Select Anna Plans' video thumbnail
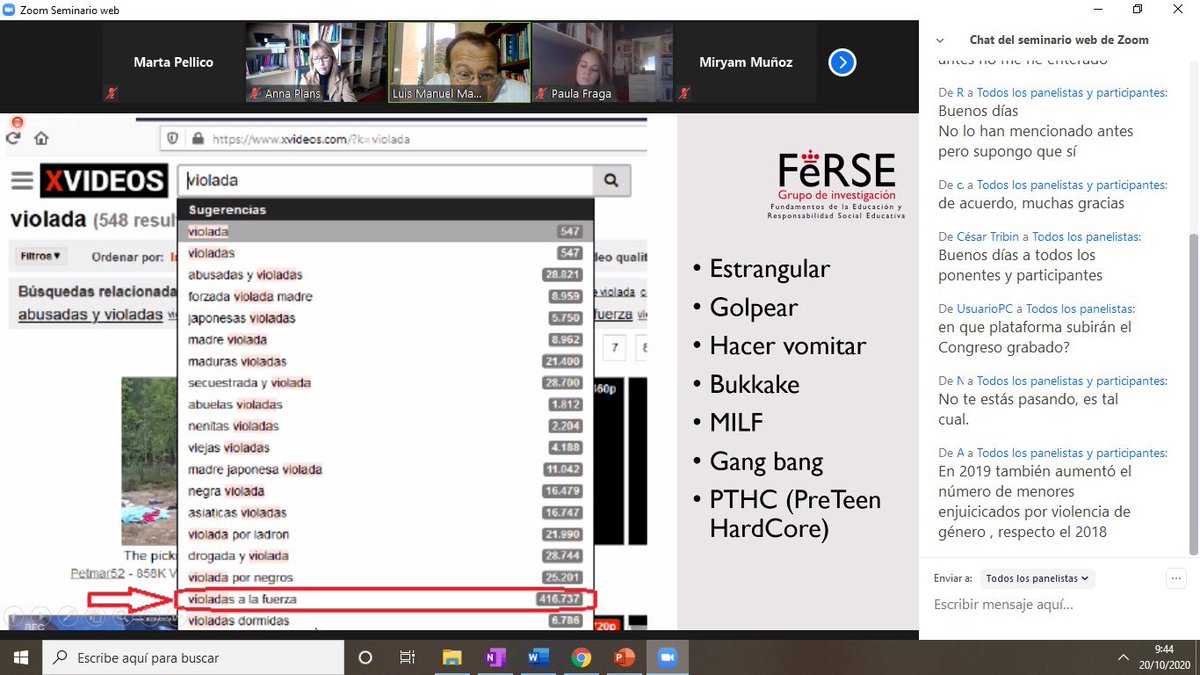The image size is (1200, 675). 316,62
